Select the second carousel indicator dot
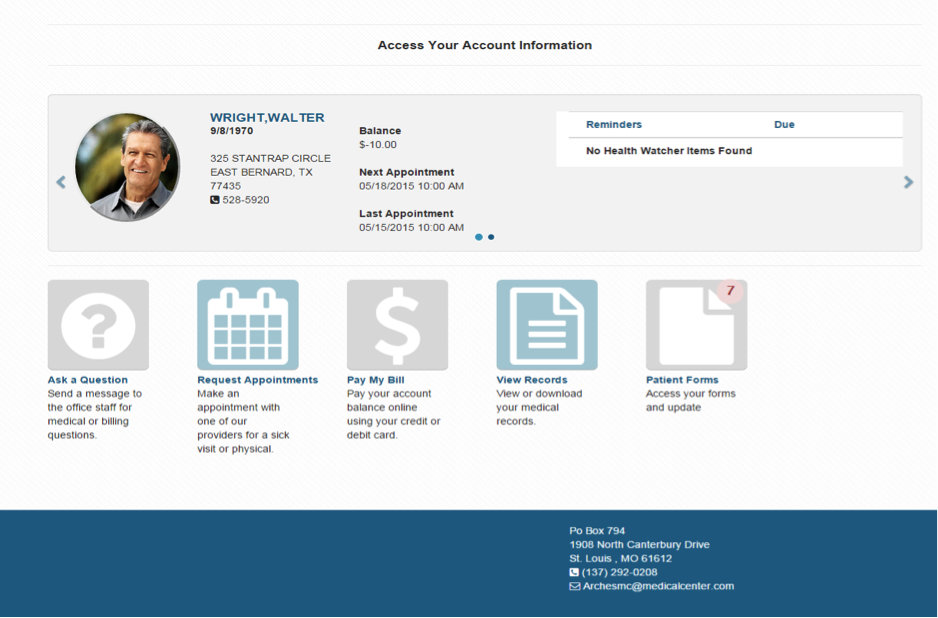Image resolution: width=938 pixels, height=618 pixels. (491, 237)
